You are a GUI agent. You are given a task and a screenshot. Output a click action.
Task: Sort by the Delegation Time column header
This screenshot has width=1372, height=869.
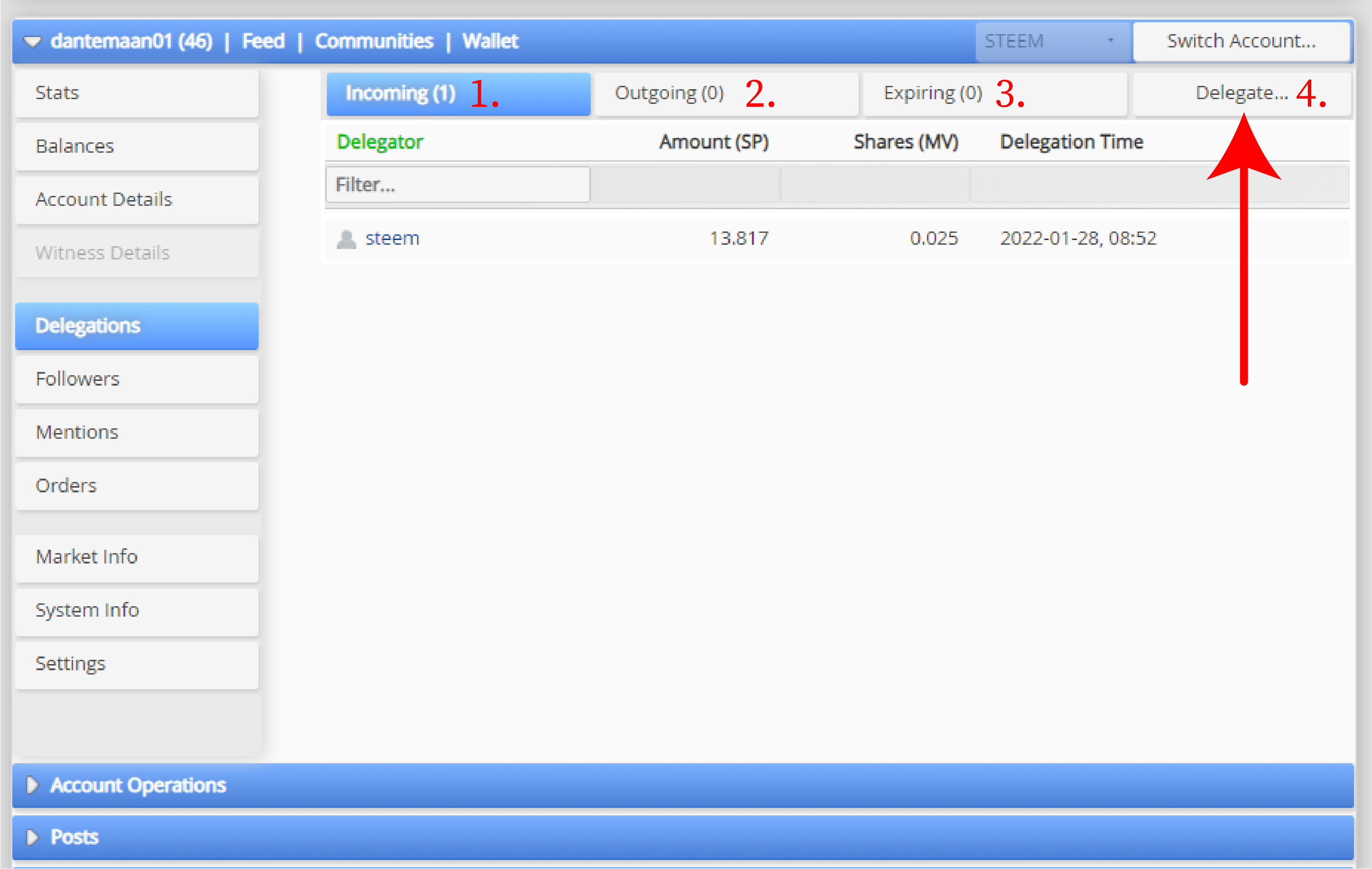(x=1072, y=142)
